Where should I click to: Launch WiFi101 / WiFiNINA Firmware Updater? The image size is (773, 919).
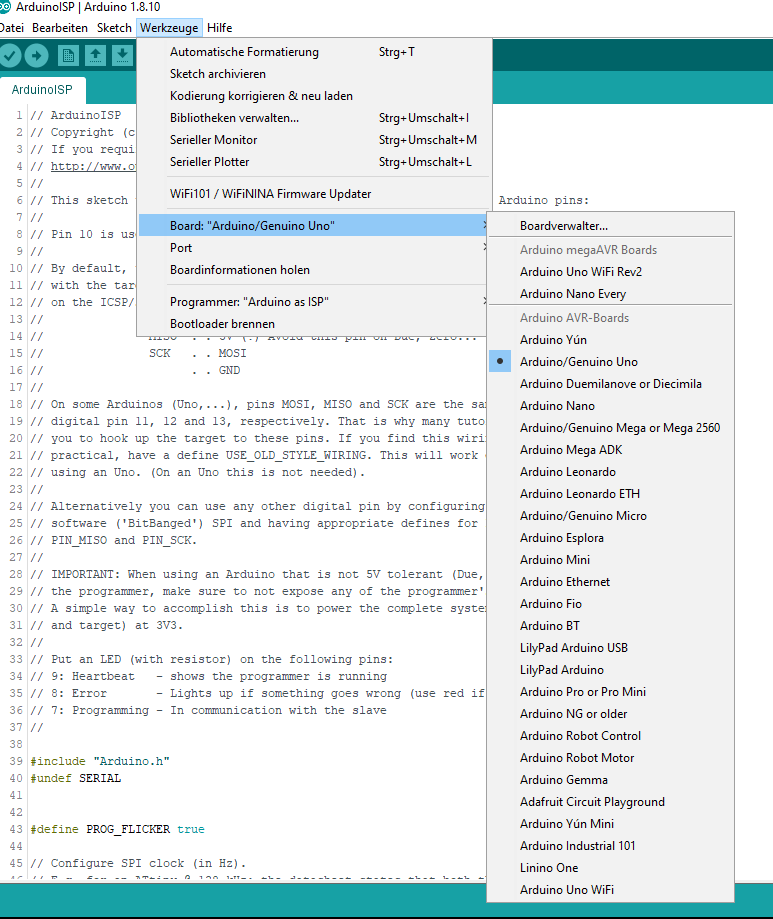(x=314, y=193)
